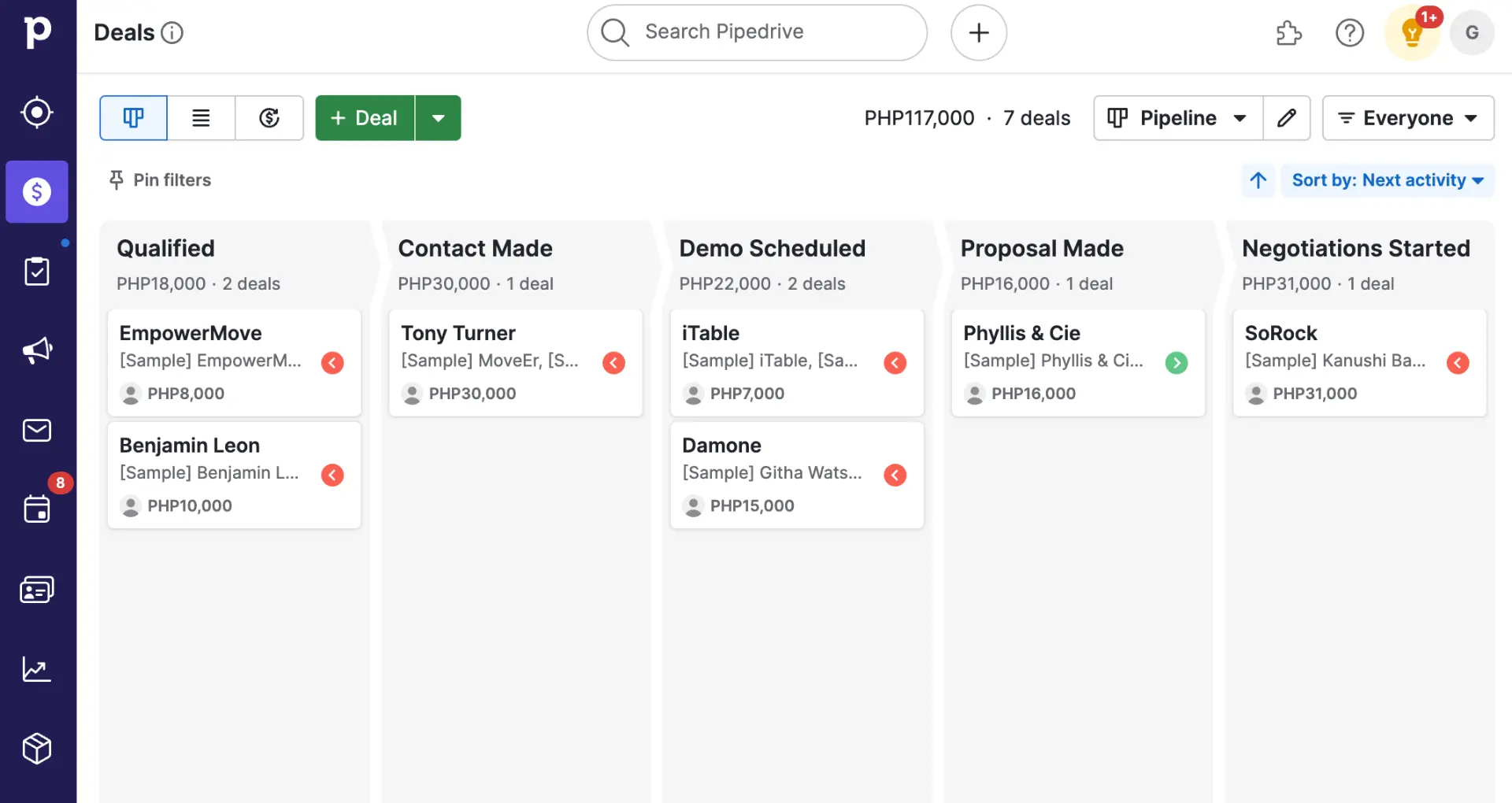
Task: Click Pin filters
Action: 160,180
